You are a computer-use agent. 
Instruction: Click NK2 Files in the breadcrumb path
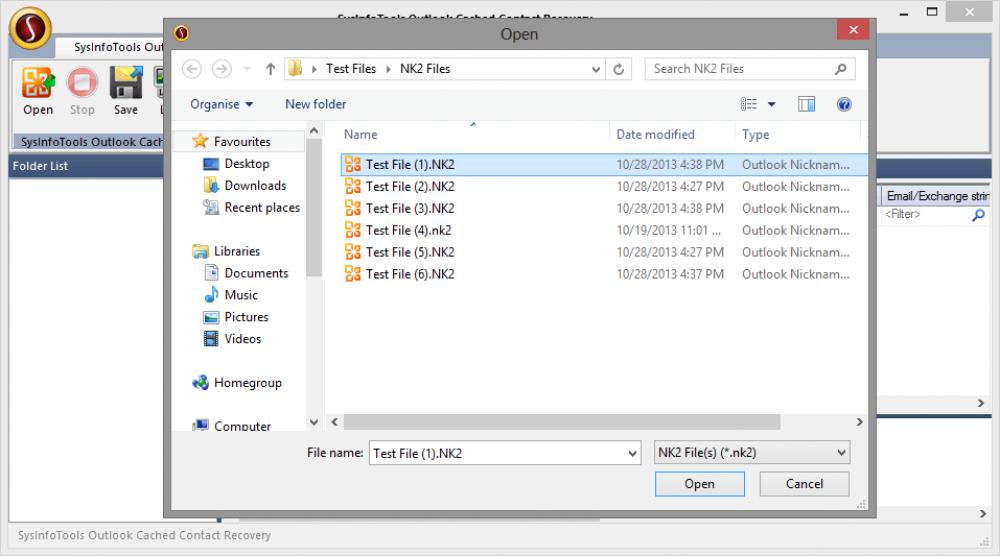click(x=425, y=69)
